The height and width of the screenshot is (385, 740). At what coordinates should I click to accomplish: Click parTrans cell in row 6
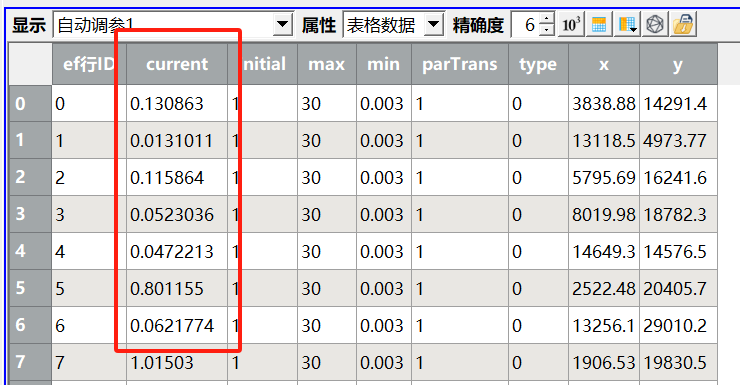pyautogui.click(x=460, y=326)
